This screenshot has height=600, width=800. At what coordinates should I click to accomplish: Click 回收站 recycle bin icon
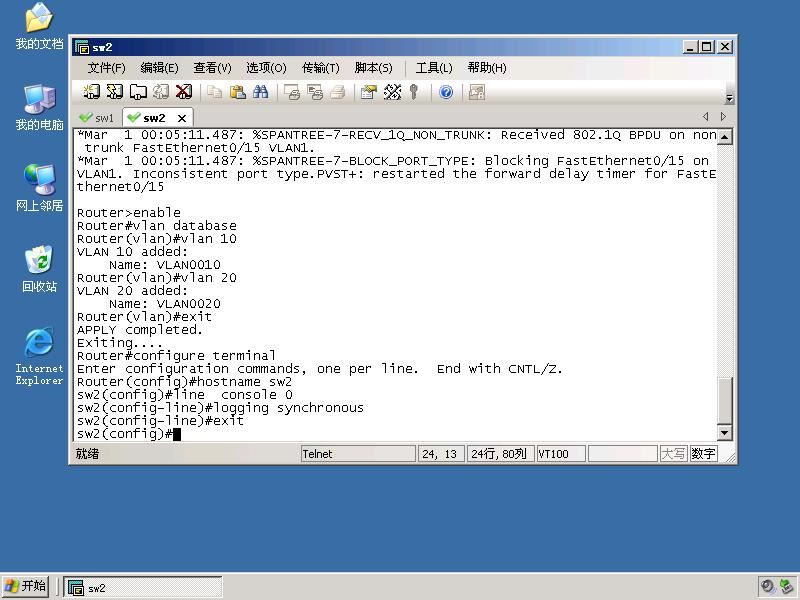pyautogui.click(x=39, y=269)
